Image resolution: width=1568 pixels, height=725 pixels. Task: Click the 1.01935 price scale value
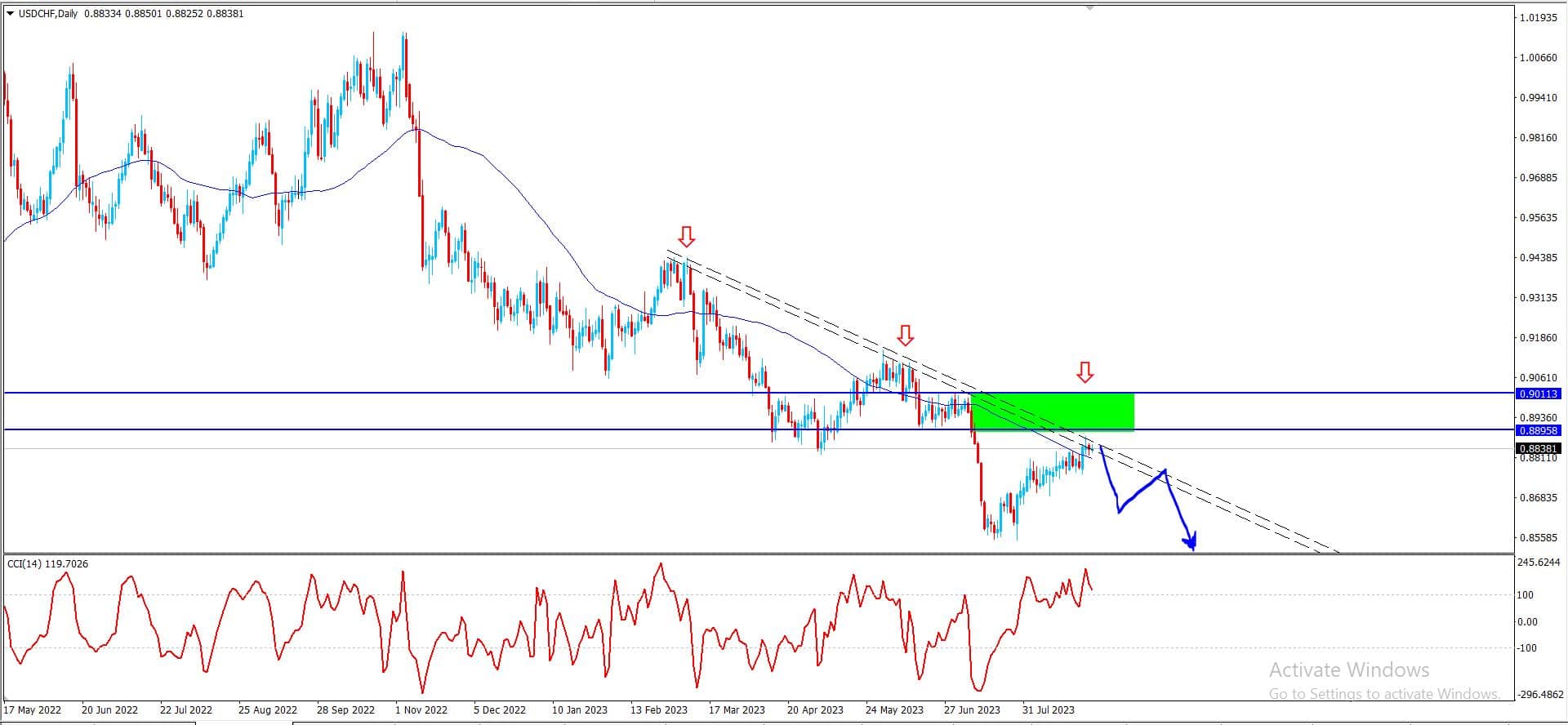[1539, 17]
